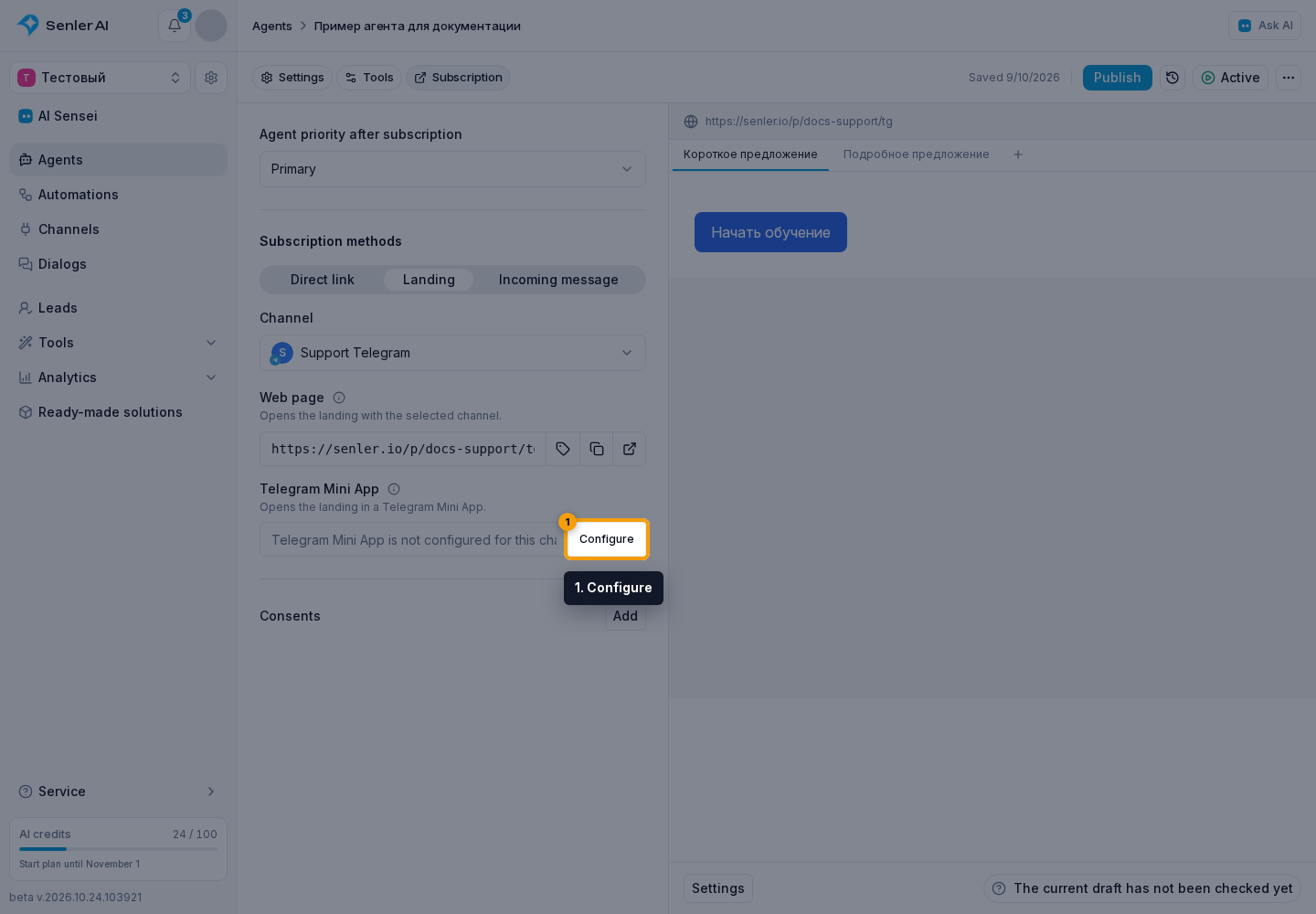Show Web page info tooltip icon
Viewport: 1316px width, 914px height.
(339, 398)
